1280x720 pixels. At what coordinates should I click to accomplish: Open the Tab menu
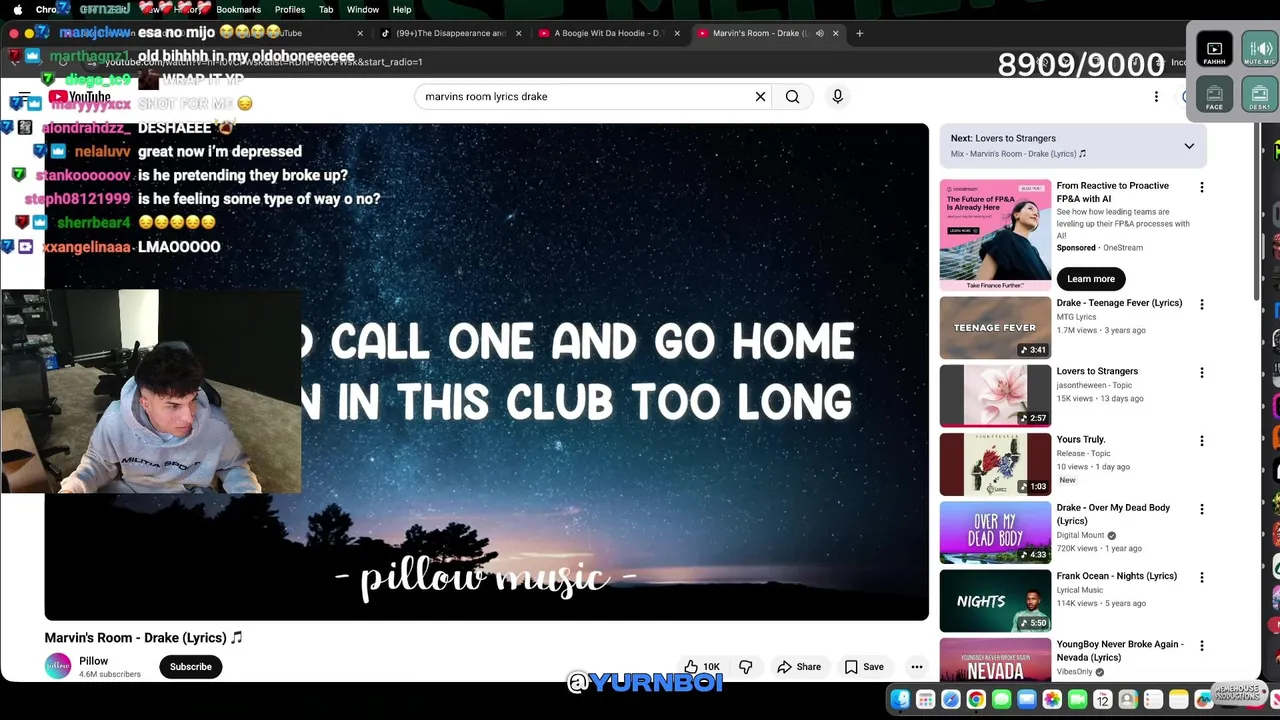(326, 9)
